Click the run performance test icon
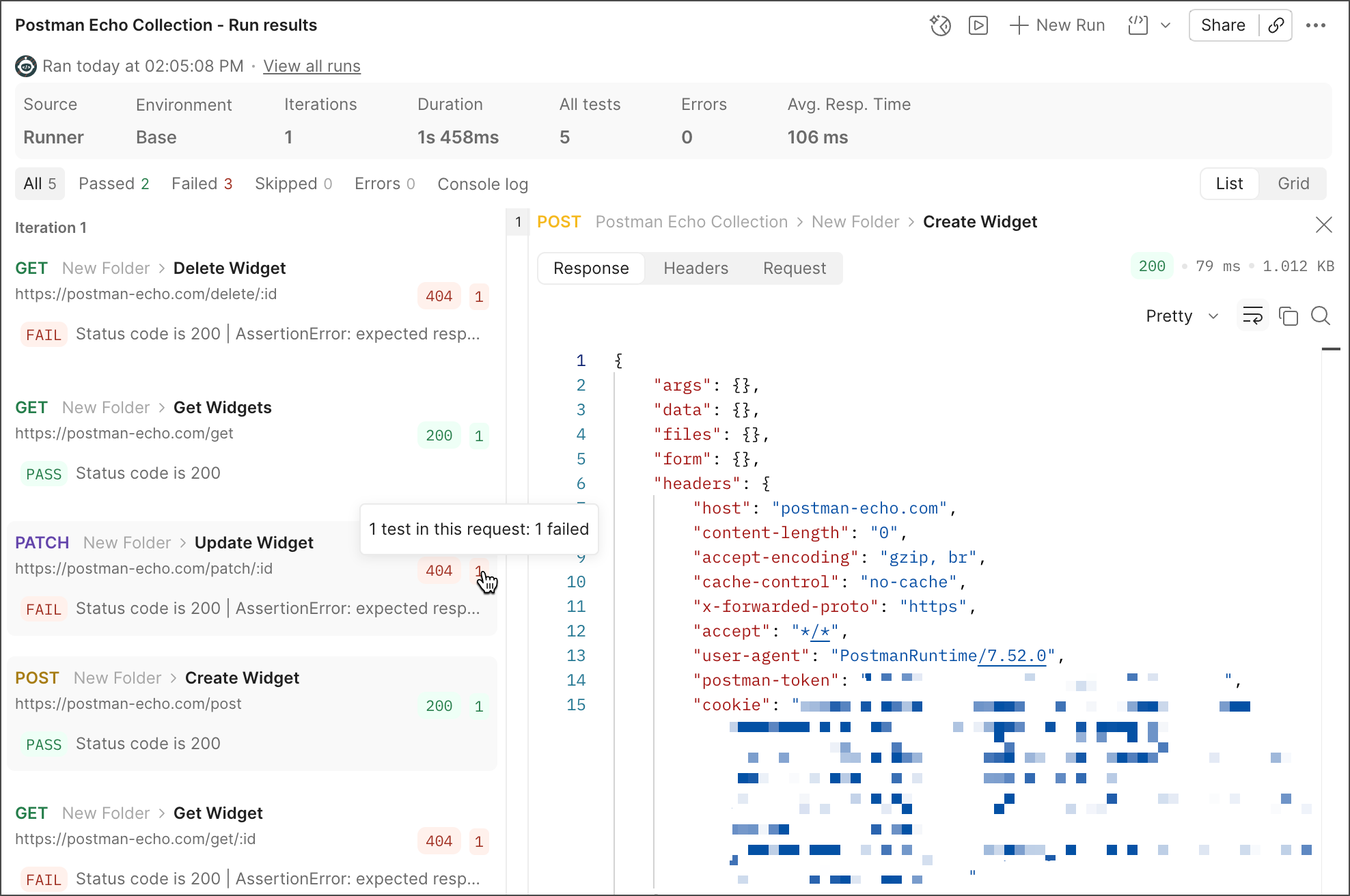This screenshot has width=1350, height=896. pyautogui.click(x=940, y=25)
